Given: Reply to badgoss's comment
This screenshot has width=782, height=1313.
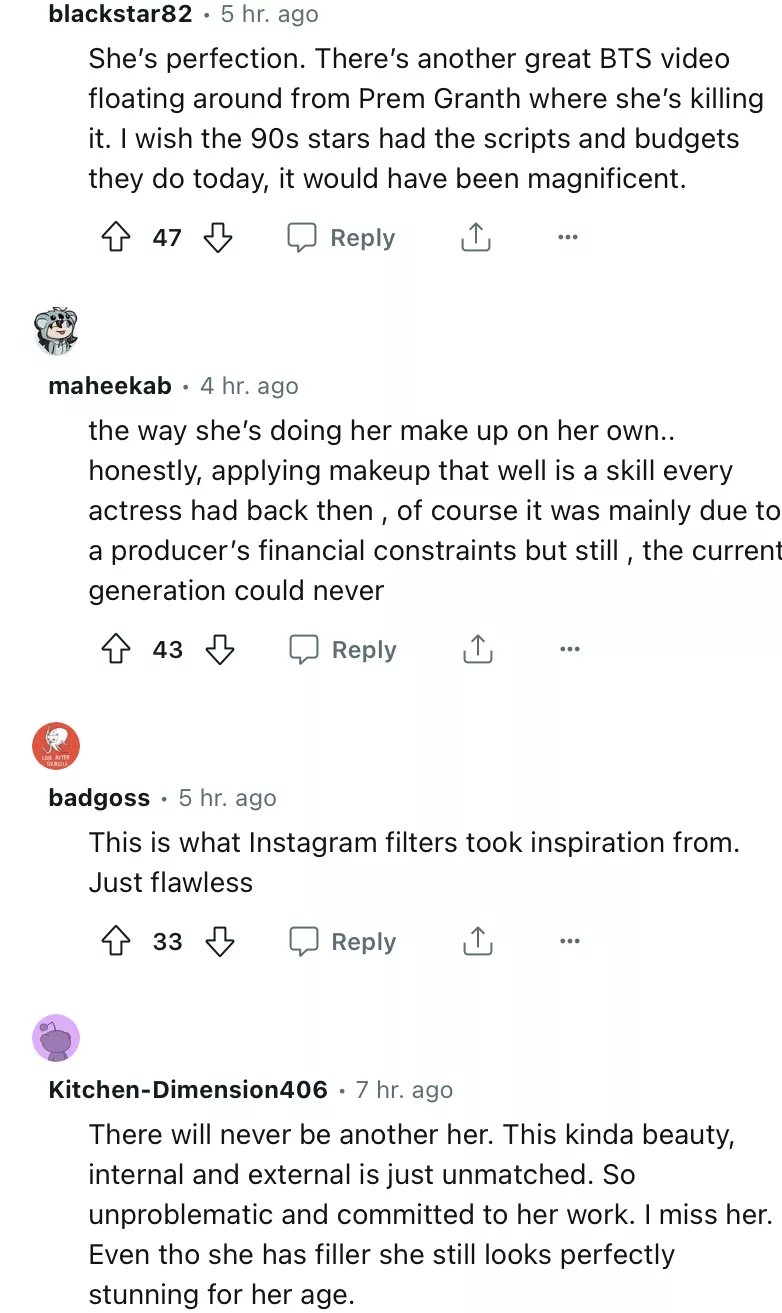Looking at the screenshot, I should 343,942.
